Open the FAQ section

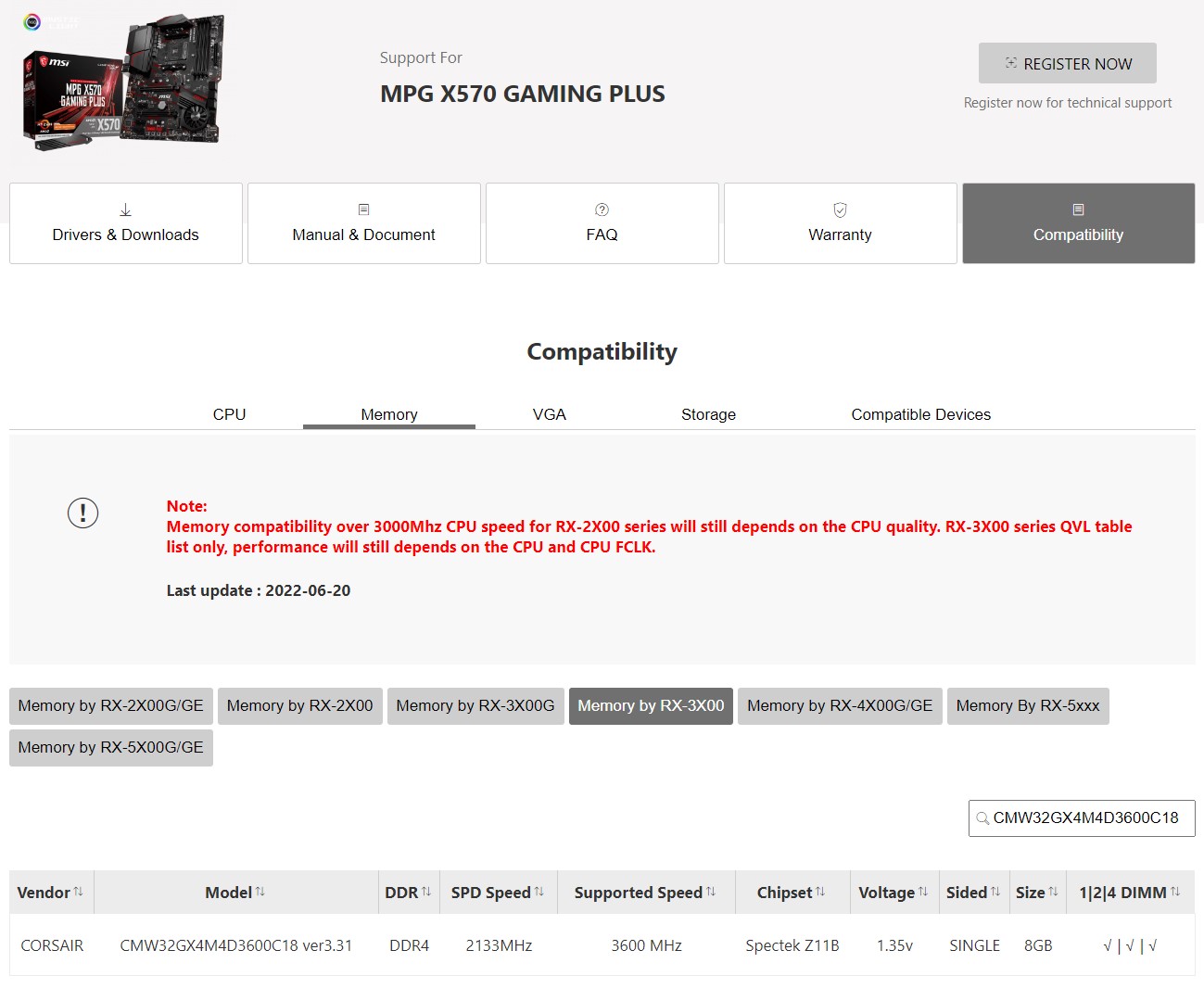[602, 223]
